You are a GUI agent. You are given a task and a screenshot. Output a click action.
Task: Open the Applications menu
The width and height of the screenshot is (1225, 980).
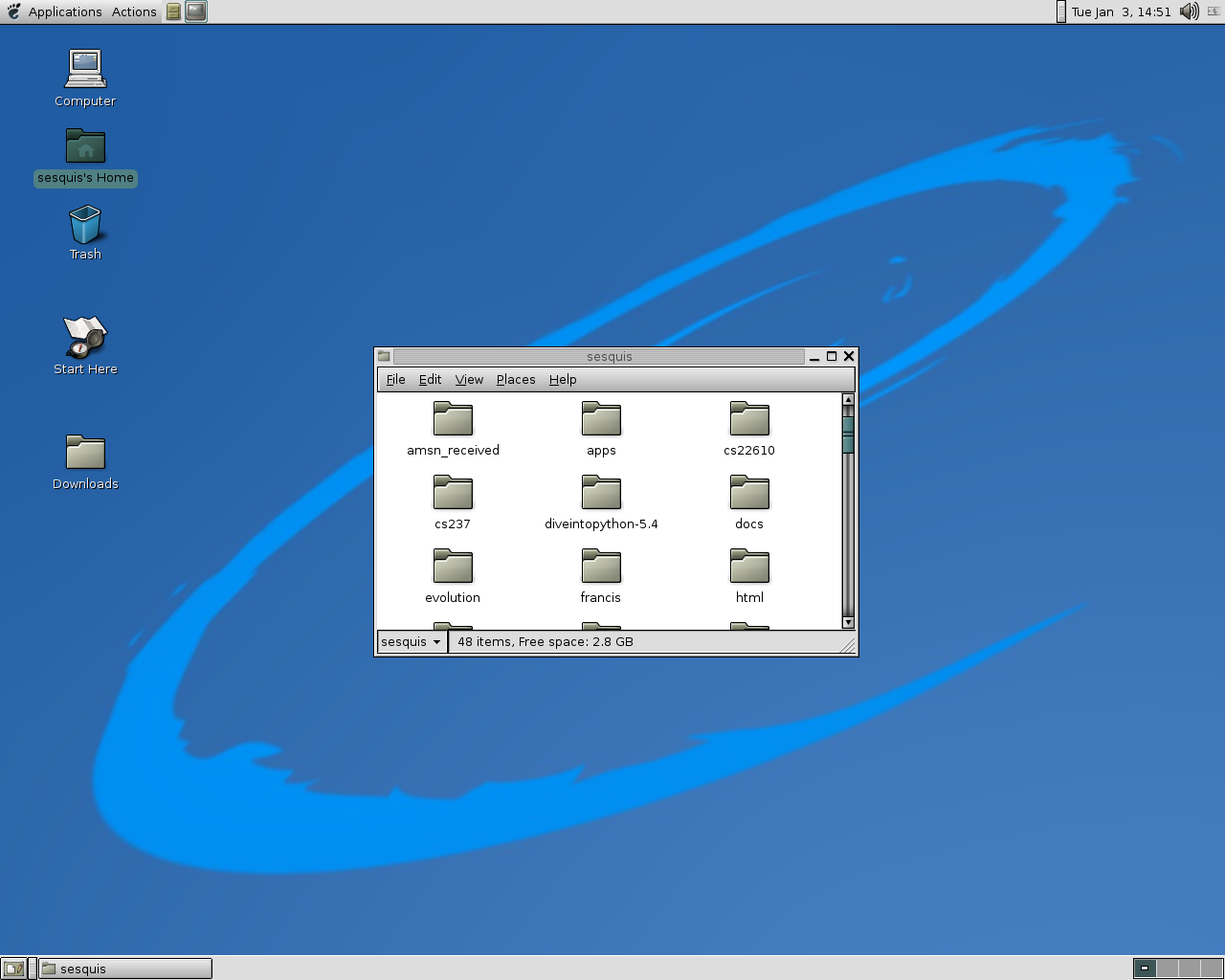coord(64,11)
